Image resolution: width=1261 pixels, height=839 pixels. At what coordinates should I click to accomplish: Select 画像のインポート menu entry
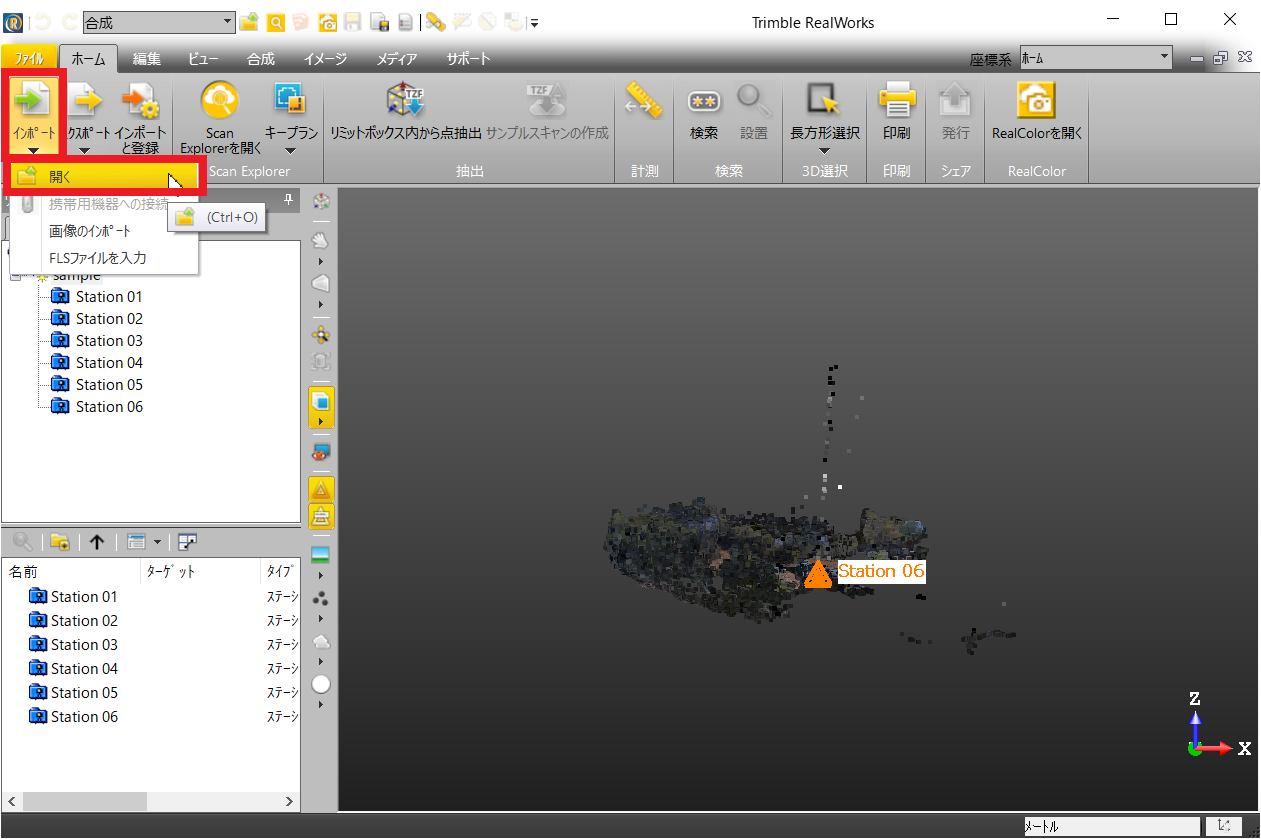coord(104,231)
